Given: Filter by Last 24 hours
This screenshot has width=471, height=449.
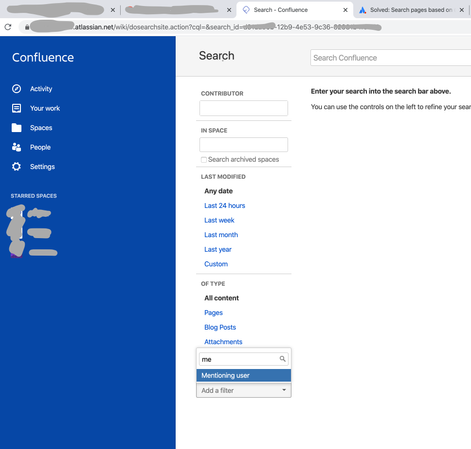Looking at the screenshot, I should coord(225,206).
